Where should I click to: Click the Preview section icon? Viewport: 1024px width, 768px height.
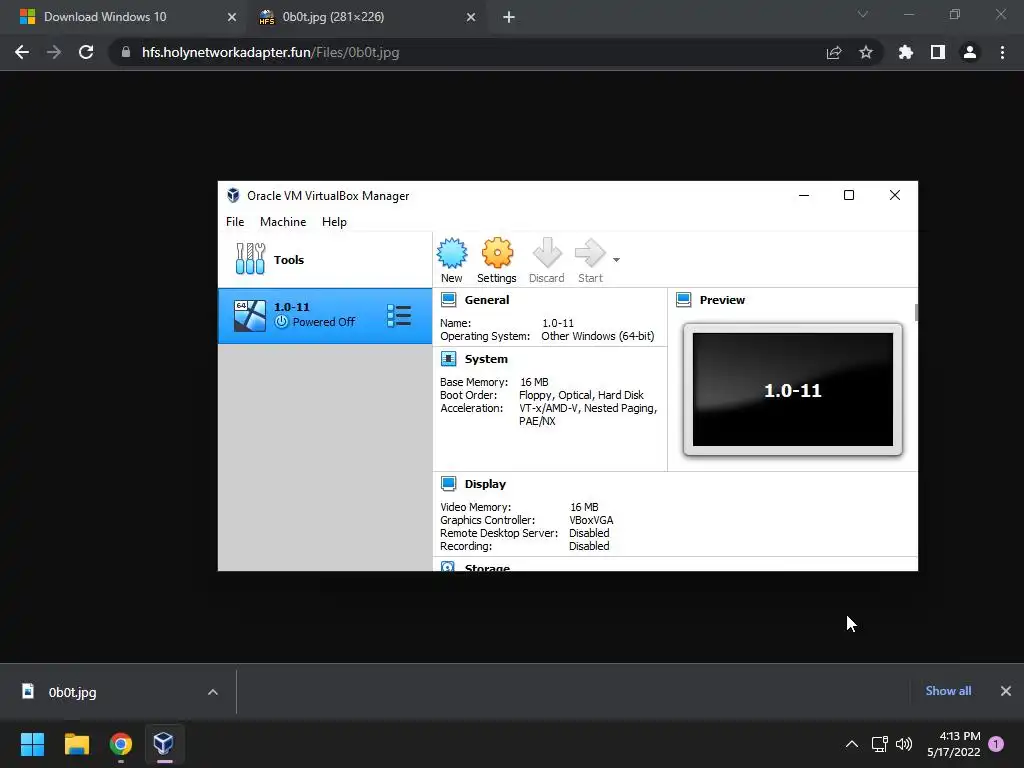(684, 300)
